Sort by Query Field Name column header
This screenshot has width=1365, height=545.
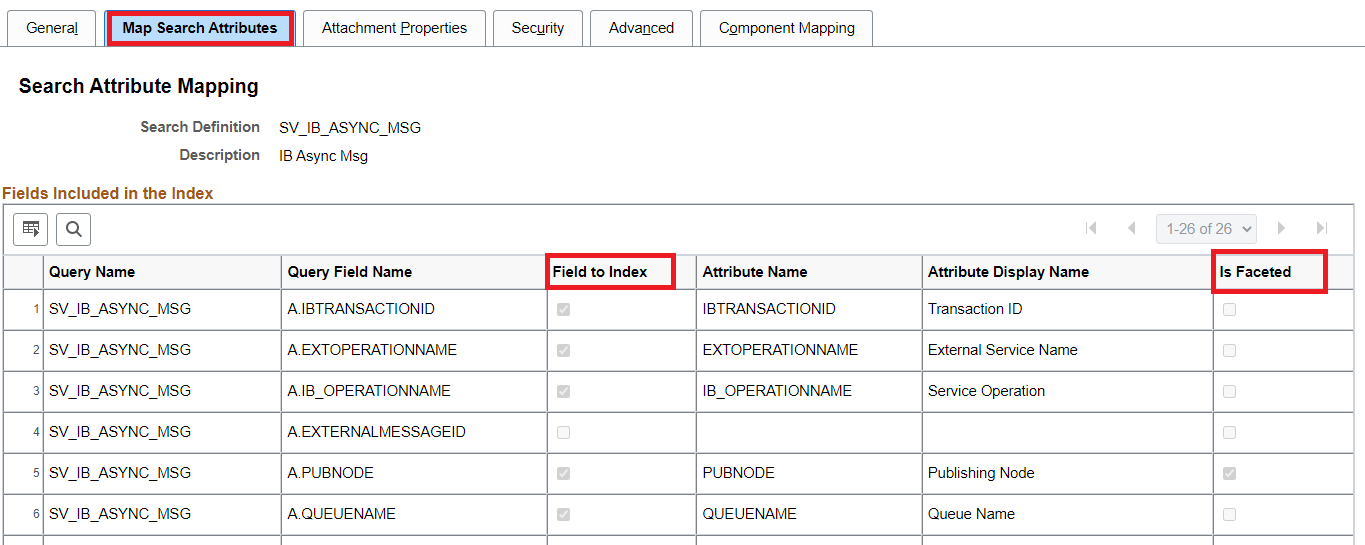pos(350,272)
